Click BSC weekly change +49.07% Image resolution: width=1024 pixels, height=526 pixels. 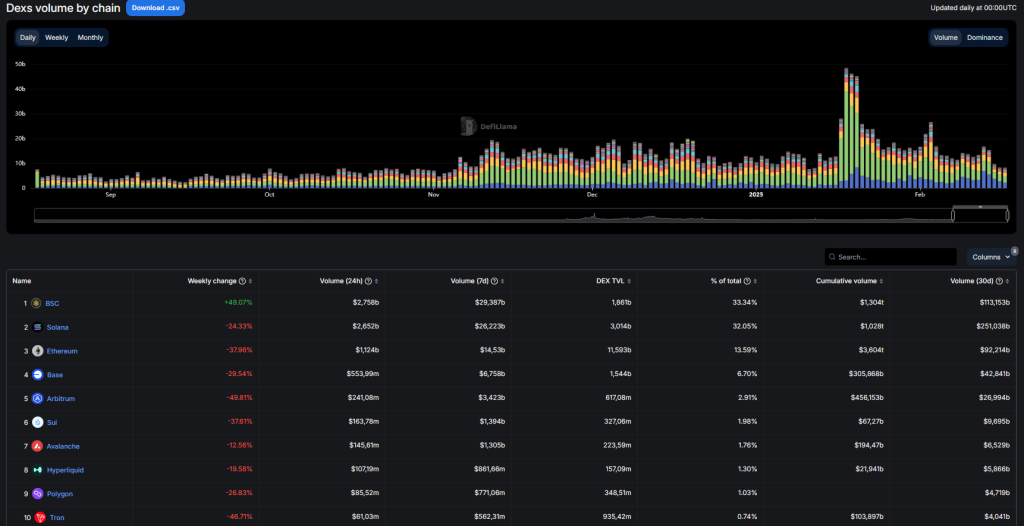(238, 303)
